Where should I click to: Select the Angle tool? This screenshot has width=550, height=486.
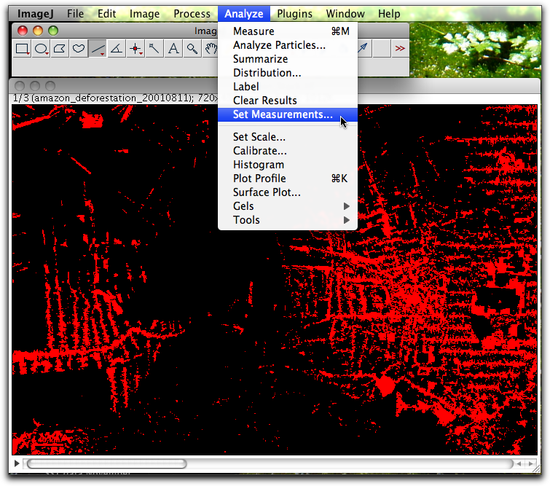click(117, 49)
